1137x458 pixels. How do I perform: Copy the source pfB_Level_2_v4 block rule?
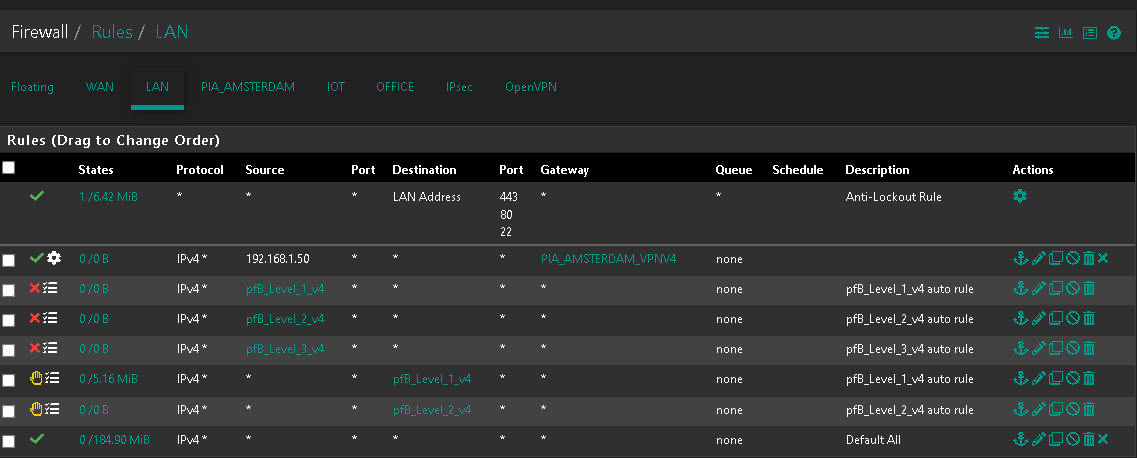(x=1056, y=318)
